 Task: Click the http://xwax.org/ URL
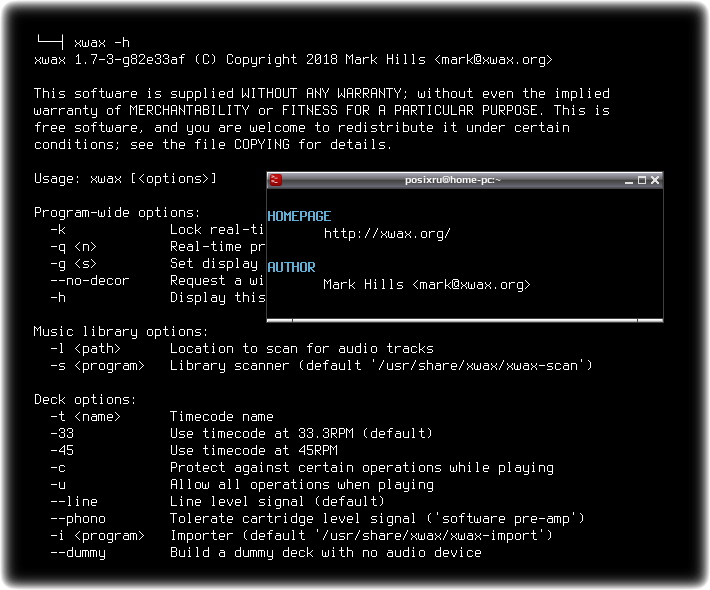[387, 234]
